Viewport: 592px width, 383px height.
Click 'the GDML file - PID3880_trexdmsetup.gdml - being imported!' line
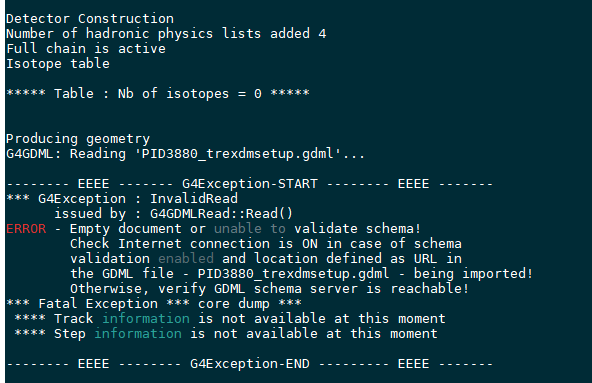pyautogui.click(x=301, y=273)
